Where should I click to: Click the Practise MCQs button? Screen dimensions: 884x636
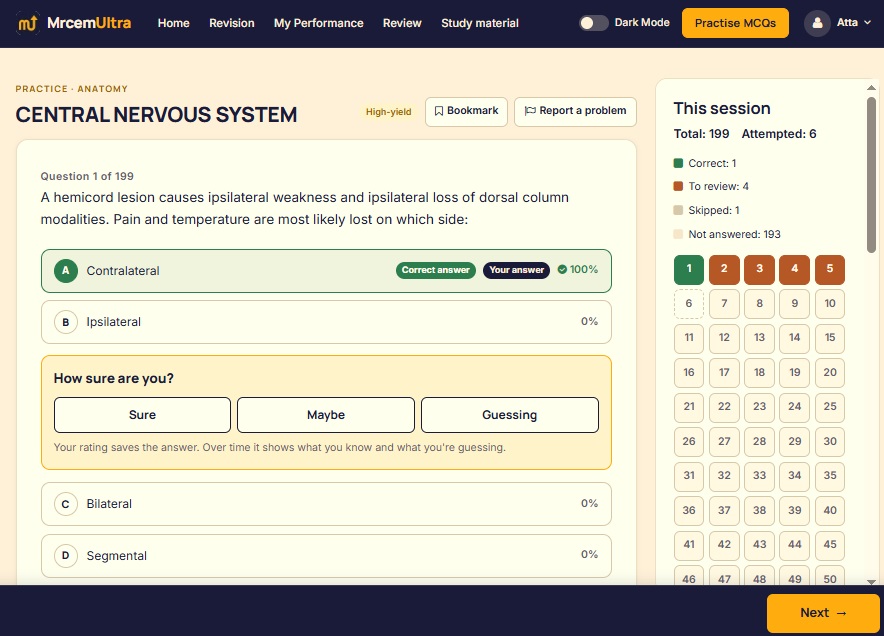click(735, 23)
